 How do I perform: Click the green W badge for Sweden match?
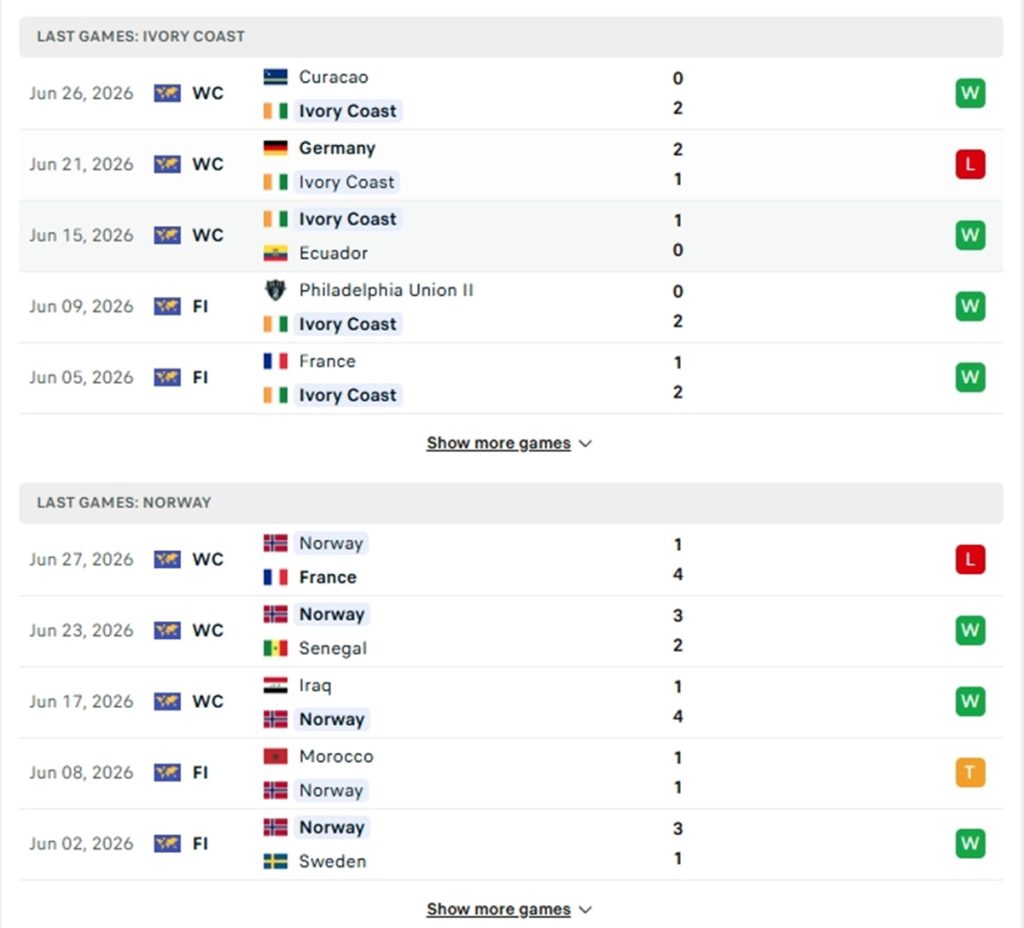point(970,843)
